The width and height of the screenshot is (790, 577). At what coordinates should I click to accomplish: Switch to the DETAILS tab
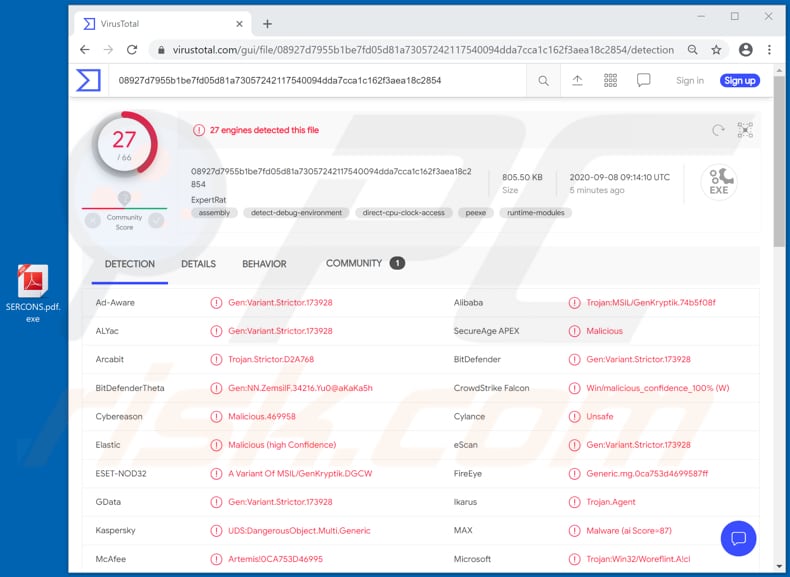pos(199,264)
